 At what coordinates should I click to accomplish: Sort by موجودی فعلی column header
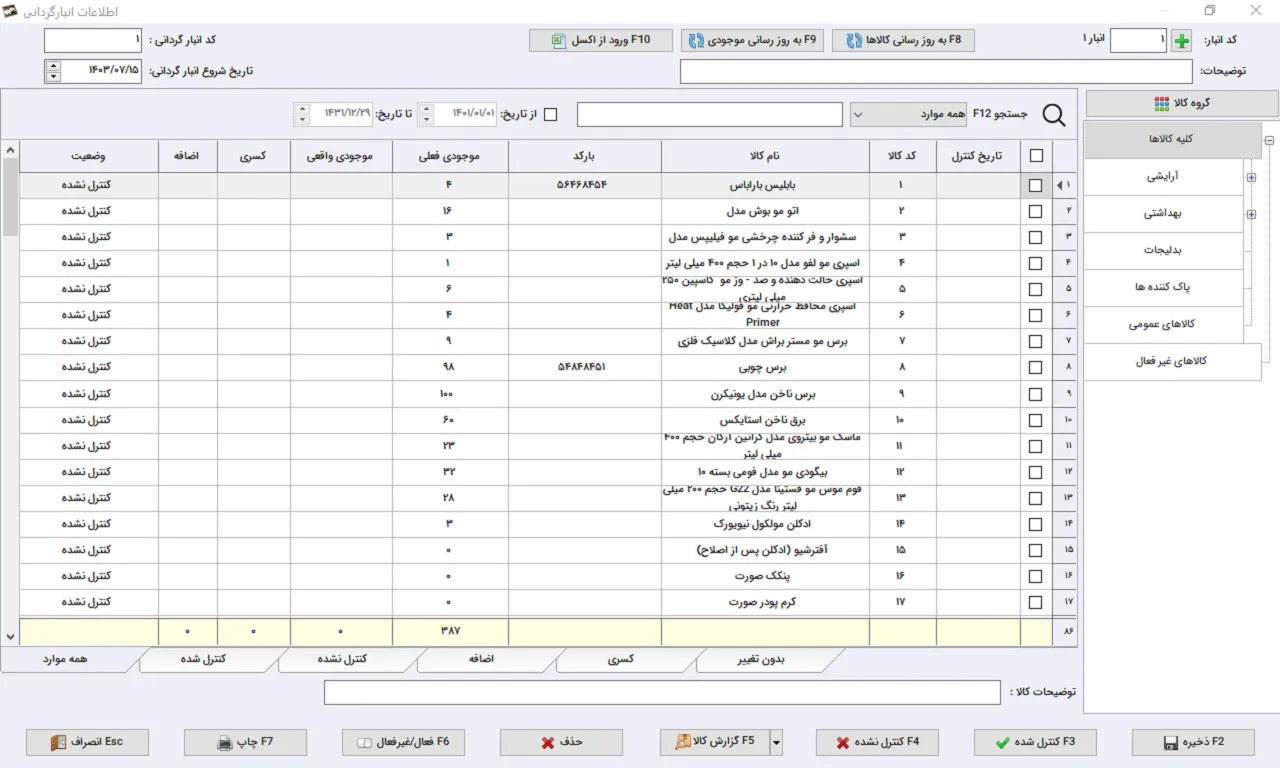[450, 156]
